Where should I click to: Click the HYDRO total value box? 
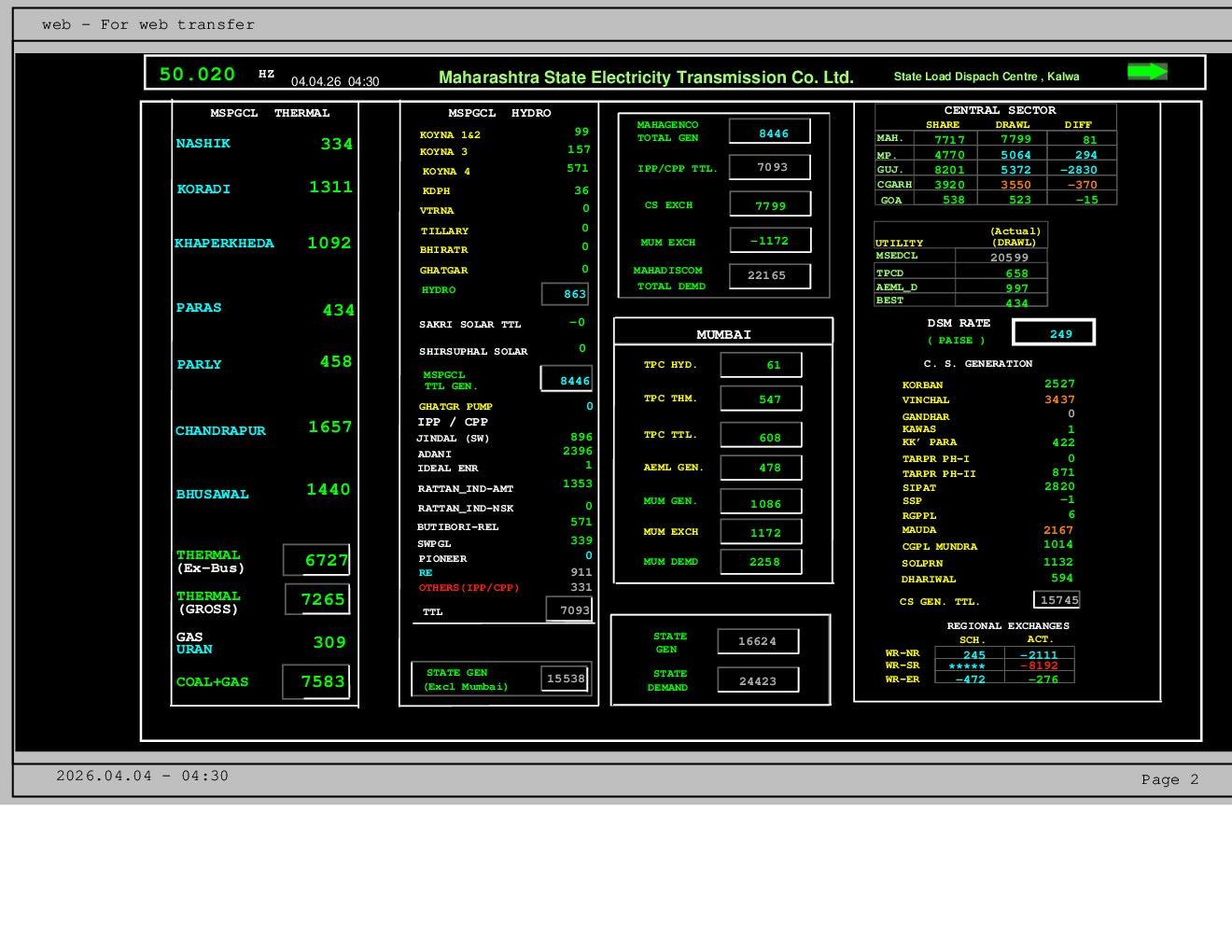coord(567,294)
